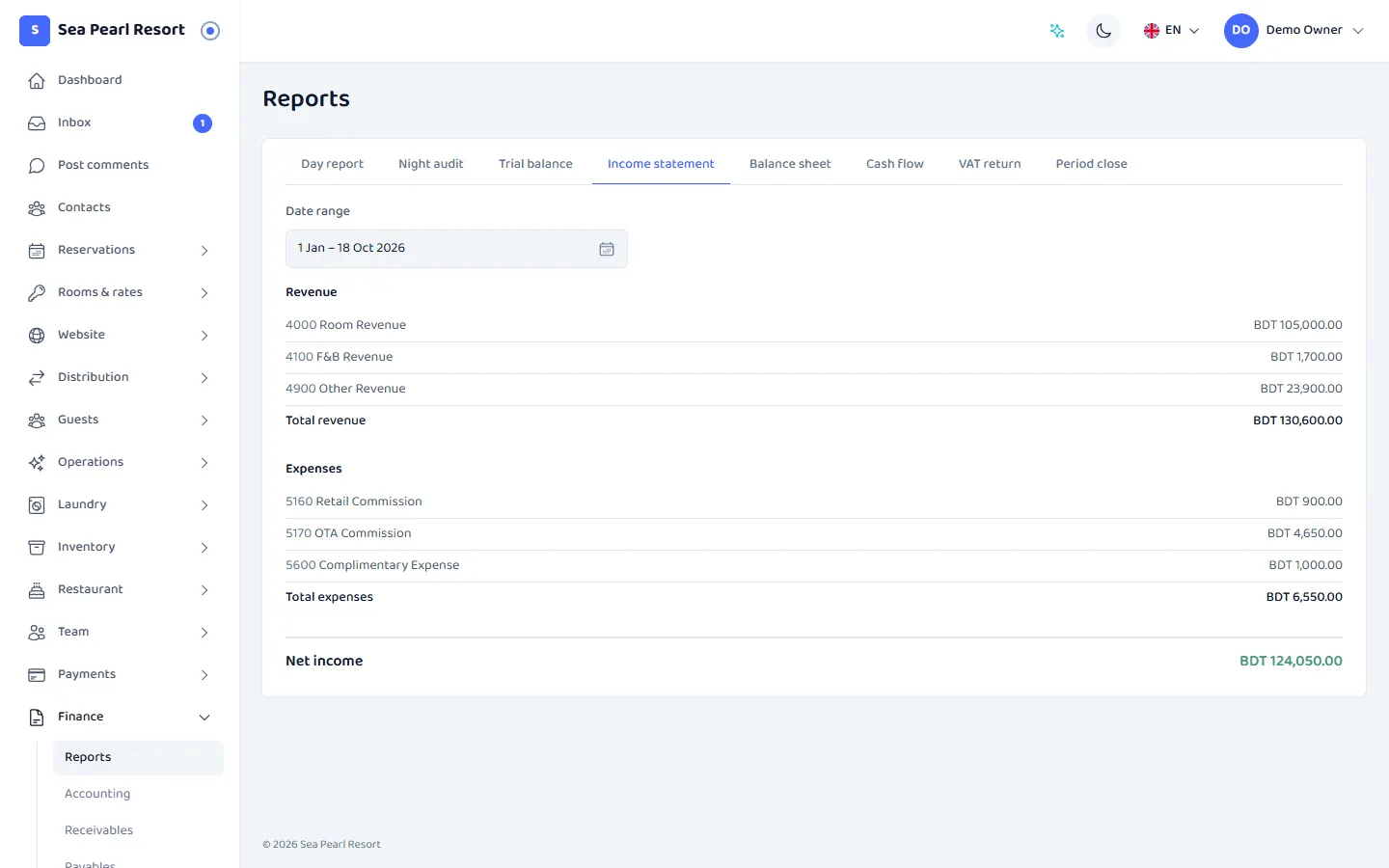
Task: Select the 5170 OTA Commission row label
Action: click(x=348, y=533)
